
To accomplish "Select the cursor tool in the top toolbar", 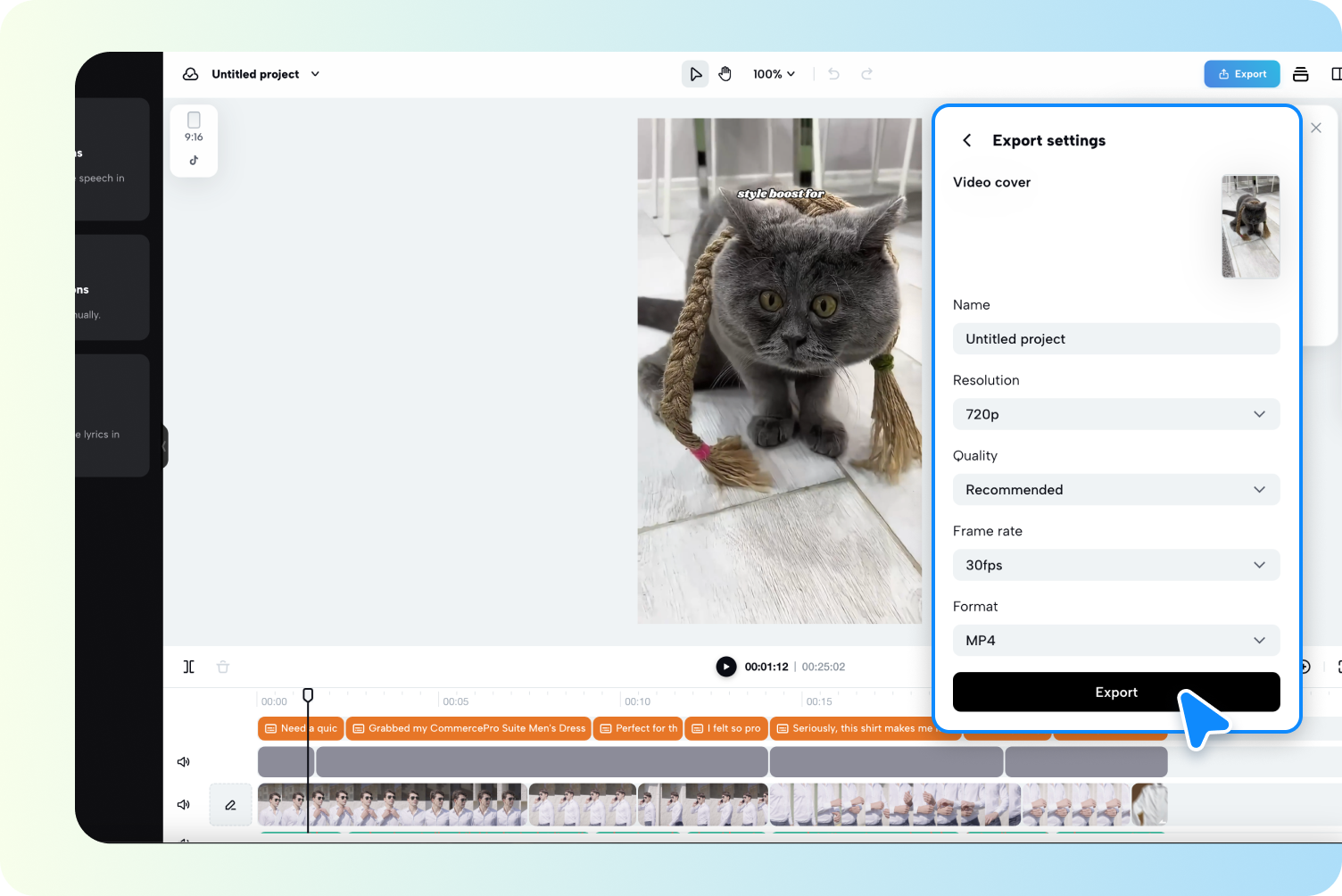I will (695, 74).
